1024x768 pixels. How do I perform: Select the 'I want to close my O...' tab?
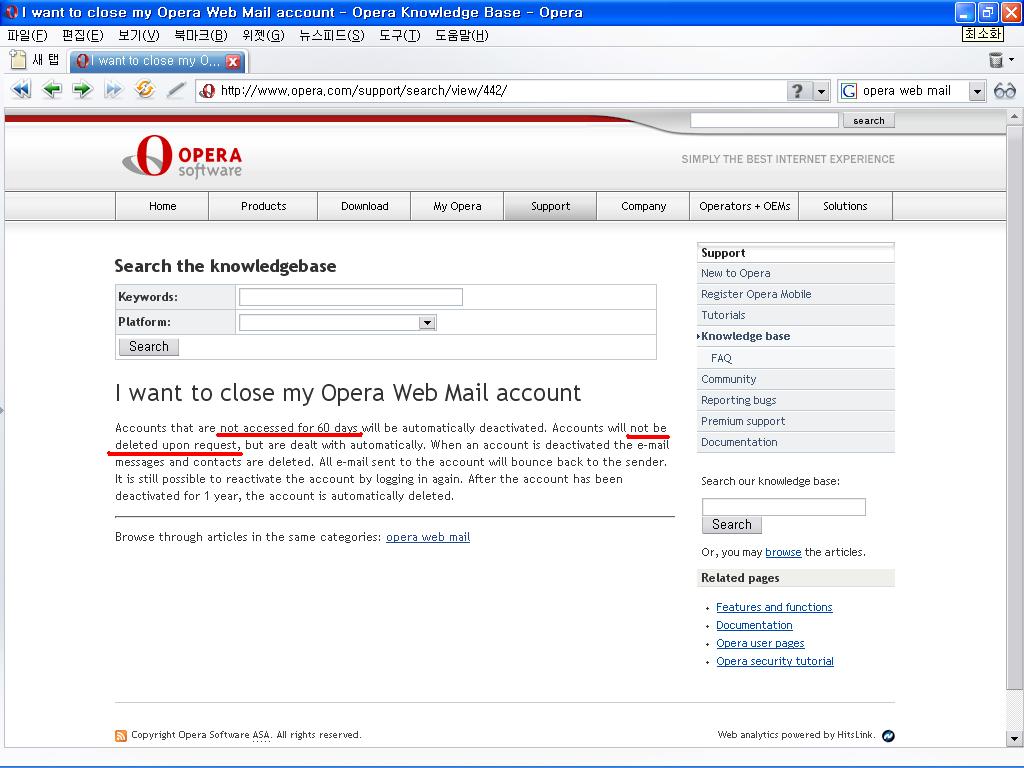pos(157,61)
